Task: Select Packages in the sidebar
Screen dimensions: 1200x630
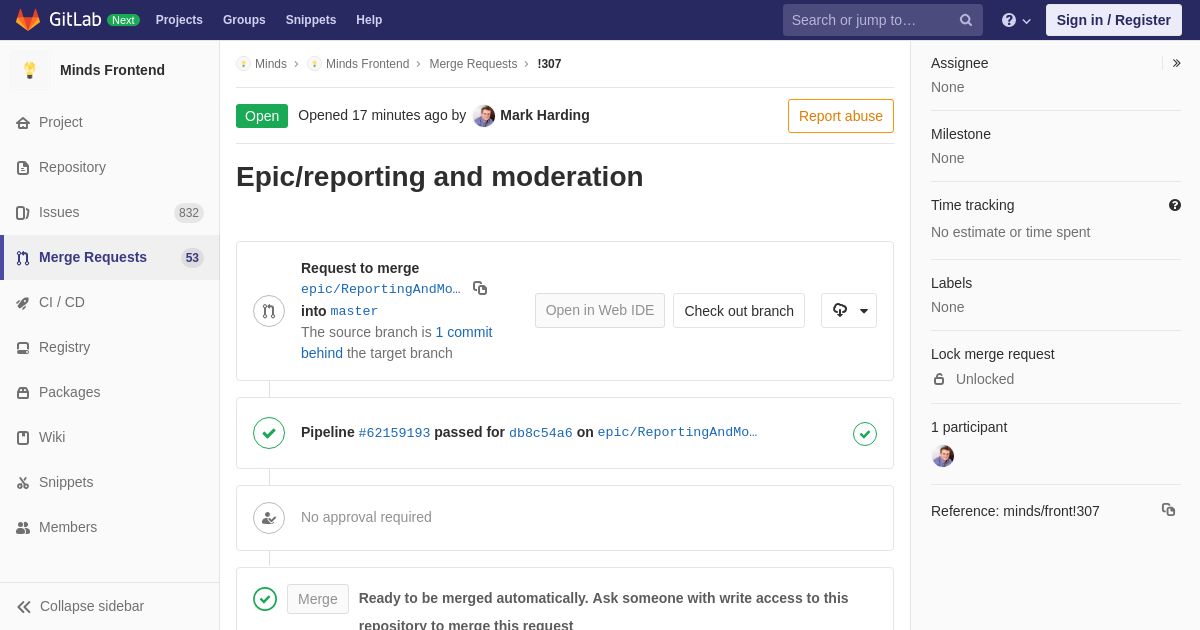Action: [110, 393]
